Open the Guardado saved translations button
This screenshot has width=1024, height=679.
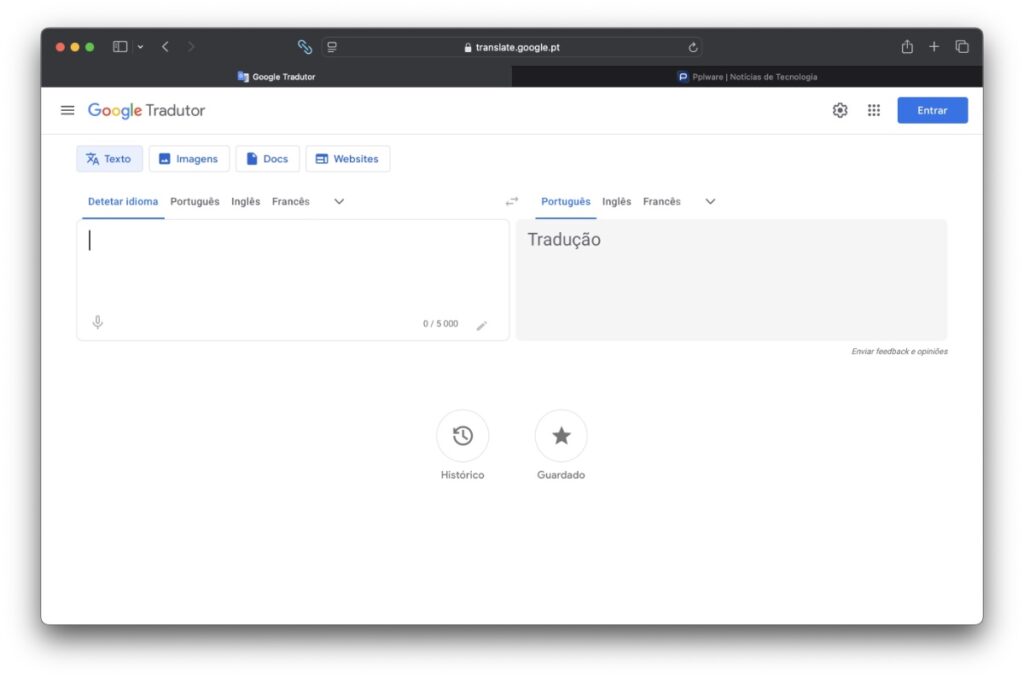561,435
